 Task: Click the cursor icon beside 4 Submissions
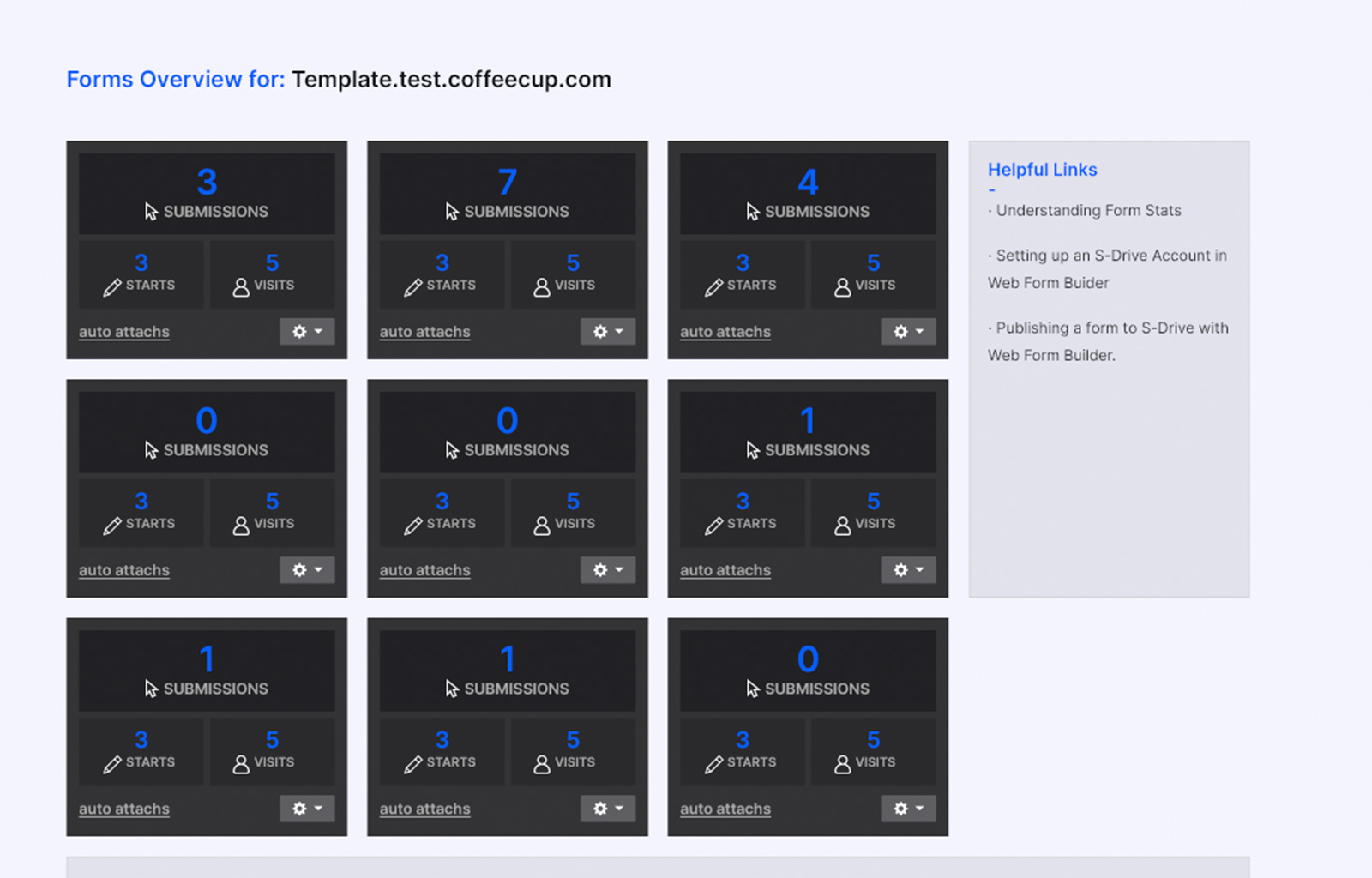tap(753, 212)
